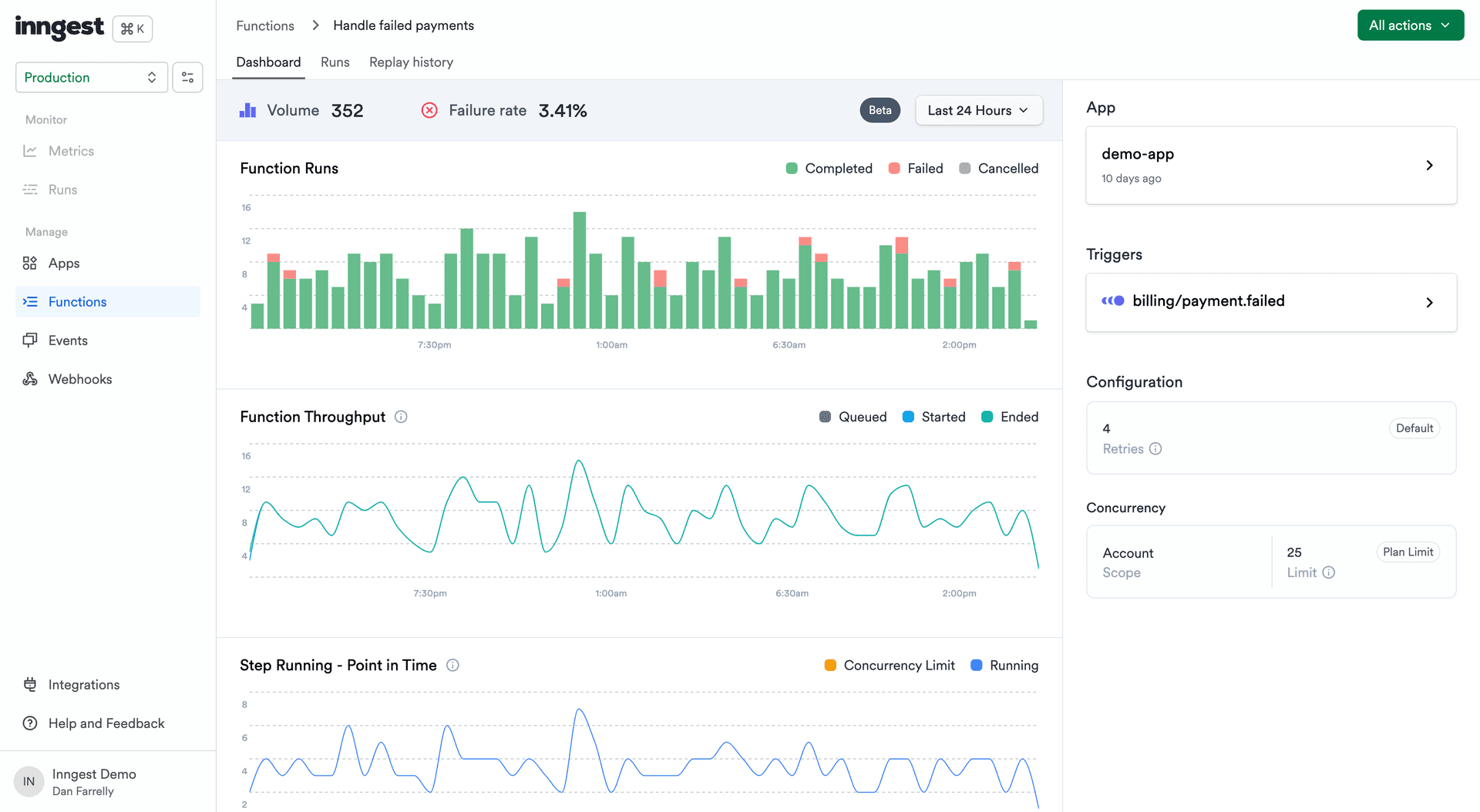Click the Retries info tooltip icon

1155,448
